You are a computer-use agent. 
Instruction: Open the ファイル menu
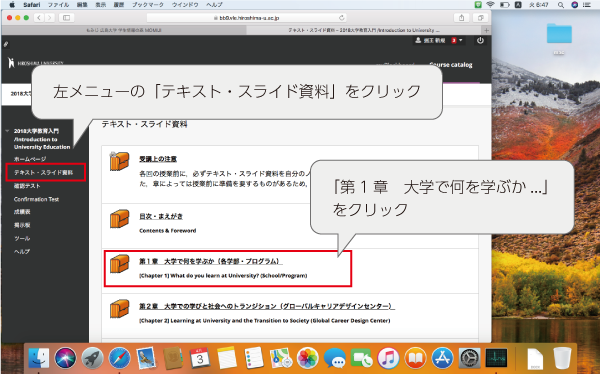pyautogui.click(x=58, y=5)
